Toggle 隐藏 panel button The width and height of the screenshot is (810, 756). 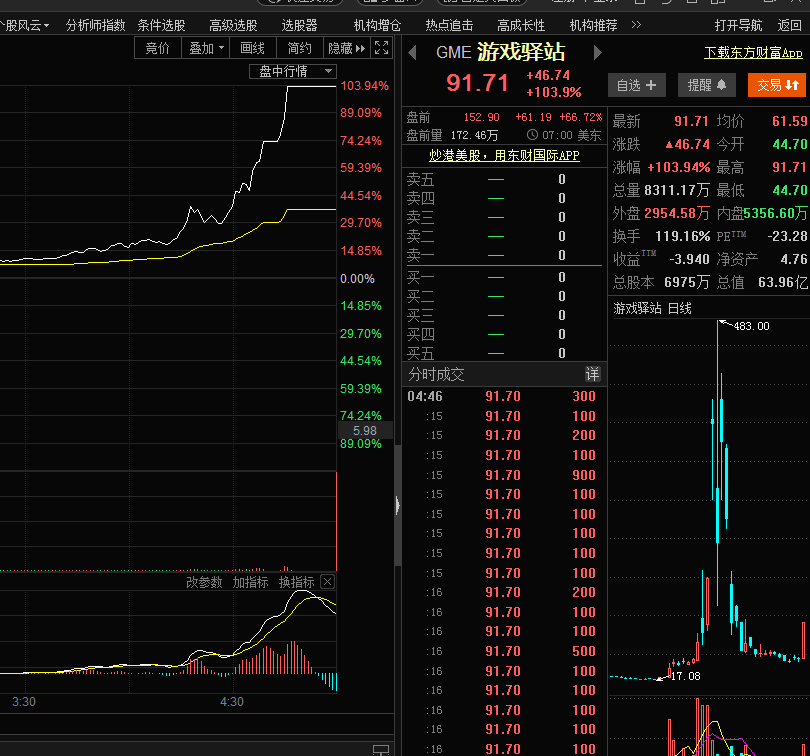(347, 48)
